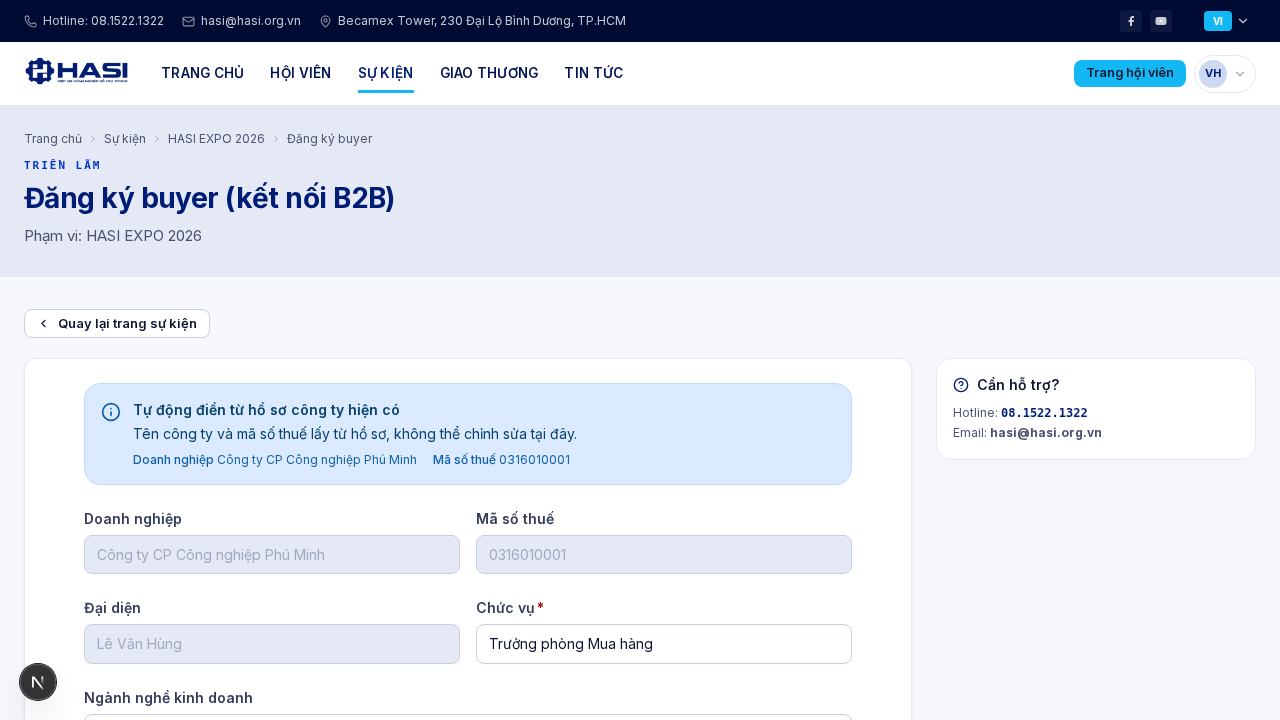
Task: Click the email envelope icon in top bar
Action: 188,21
